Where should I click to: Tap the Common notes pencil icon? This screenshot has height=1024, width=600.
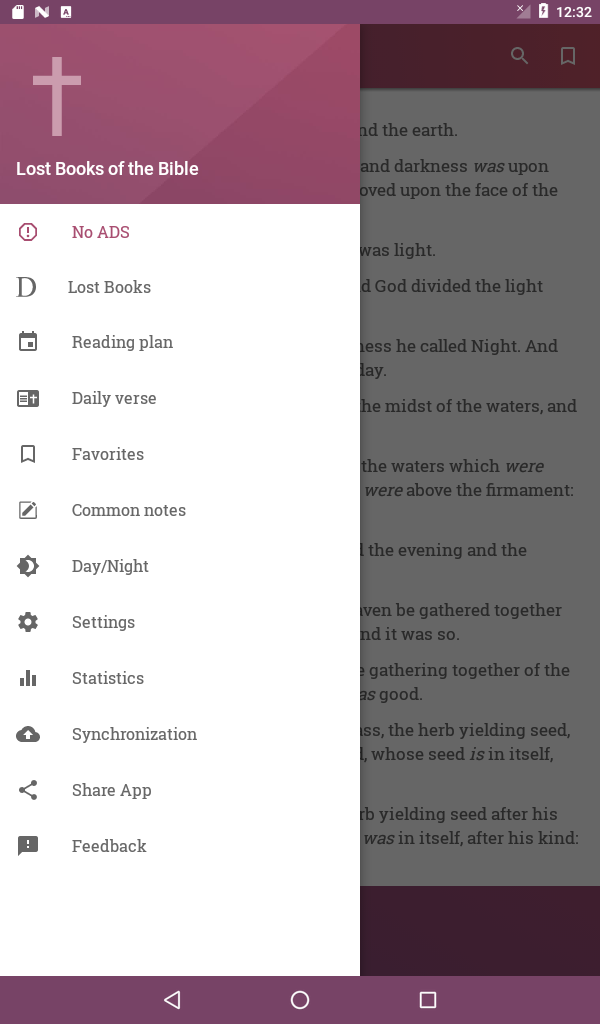(x=28, y=510)
